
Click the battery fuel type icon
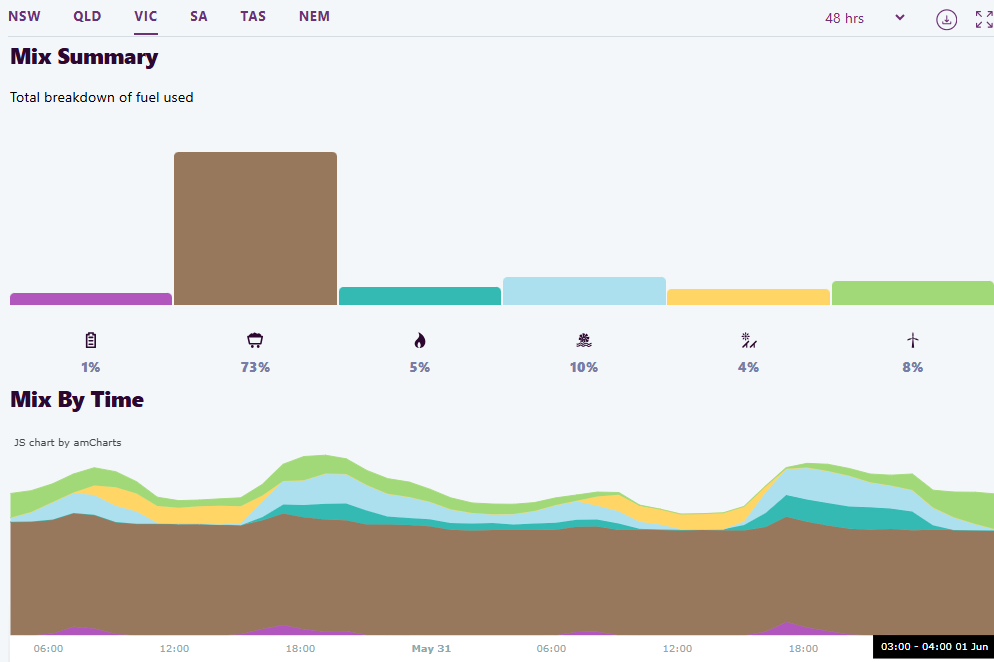[91, 340]
